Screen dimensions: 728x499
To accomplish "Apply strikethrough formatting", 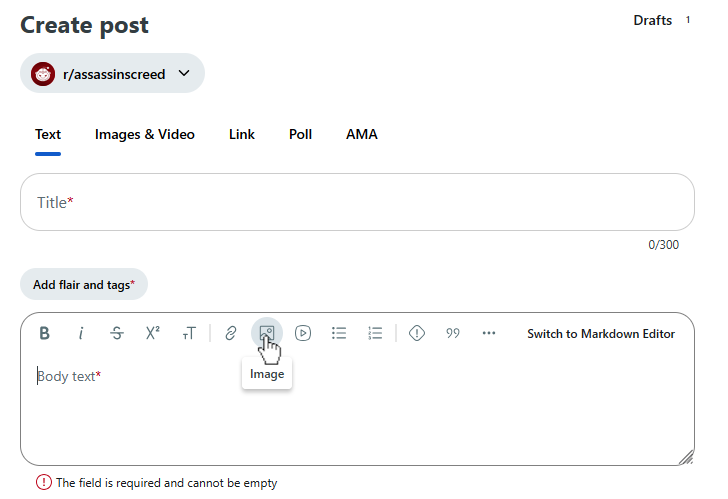I will 117,334.
